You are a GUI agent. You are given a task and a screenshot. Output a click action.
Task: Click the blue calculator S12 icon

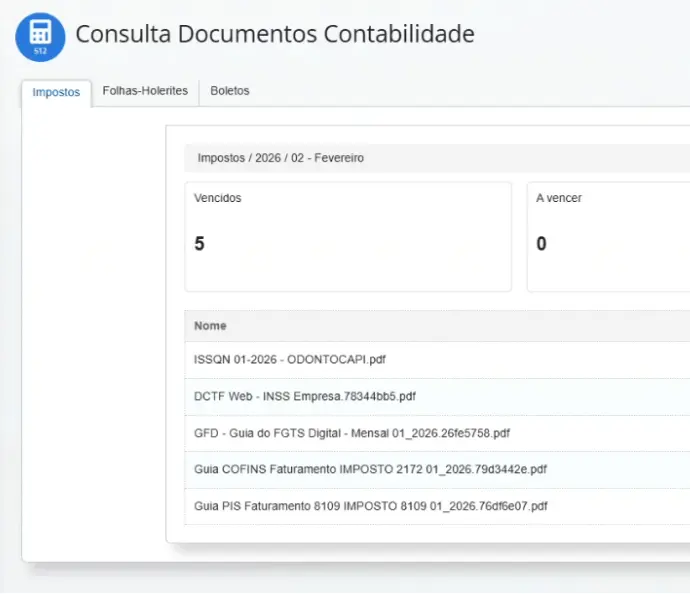pos(40,37)
